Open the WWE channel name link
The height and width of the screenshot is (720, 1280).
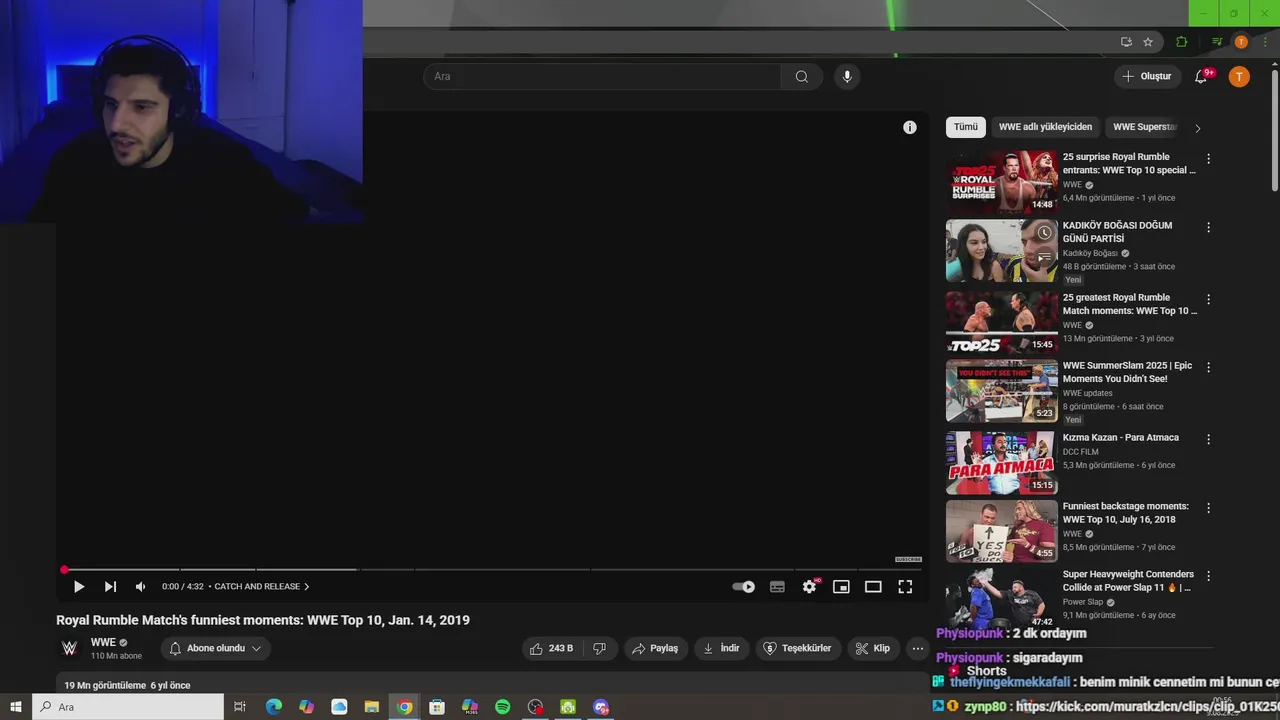point(103,642)
